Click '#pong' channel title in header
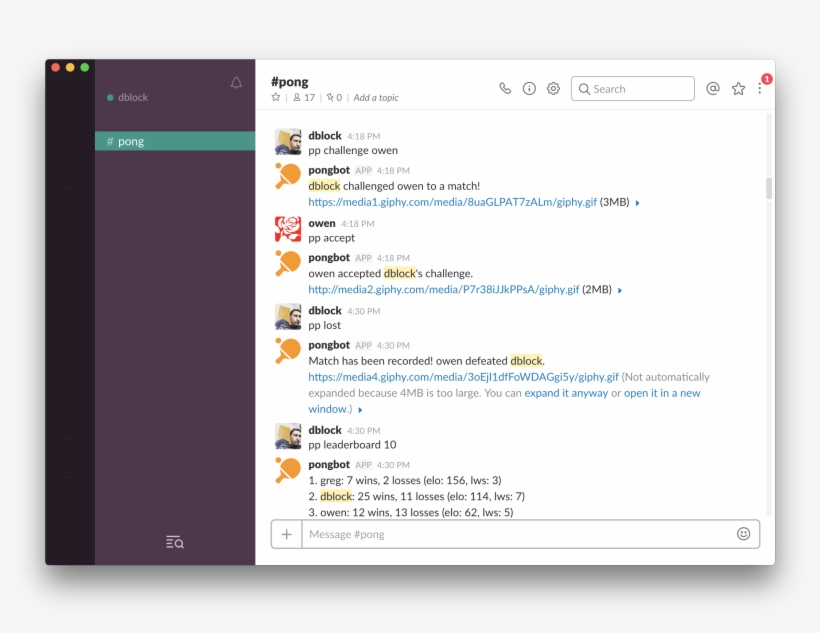Viewport: 820px width, 633px height. pyautogui.click(x=290, y=82)
